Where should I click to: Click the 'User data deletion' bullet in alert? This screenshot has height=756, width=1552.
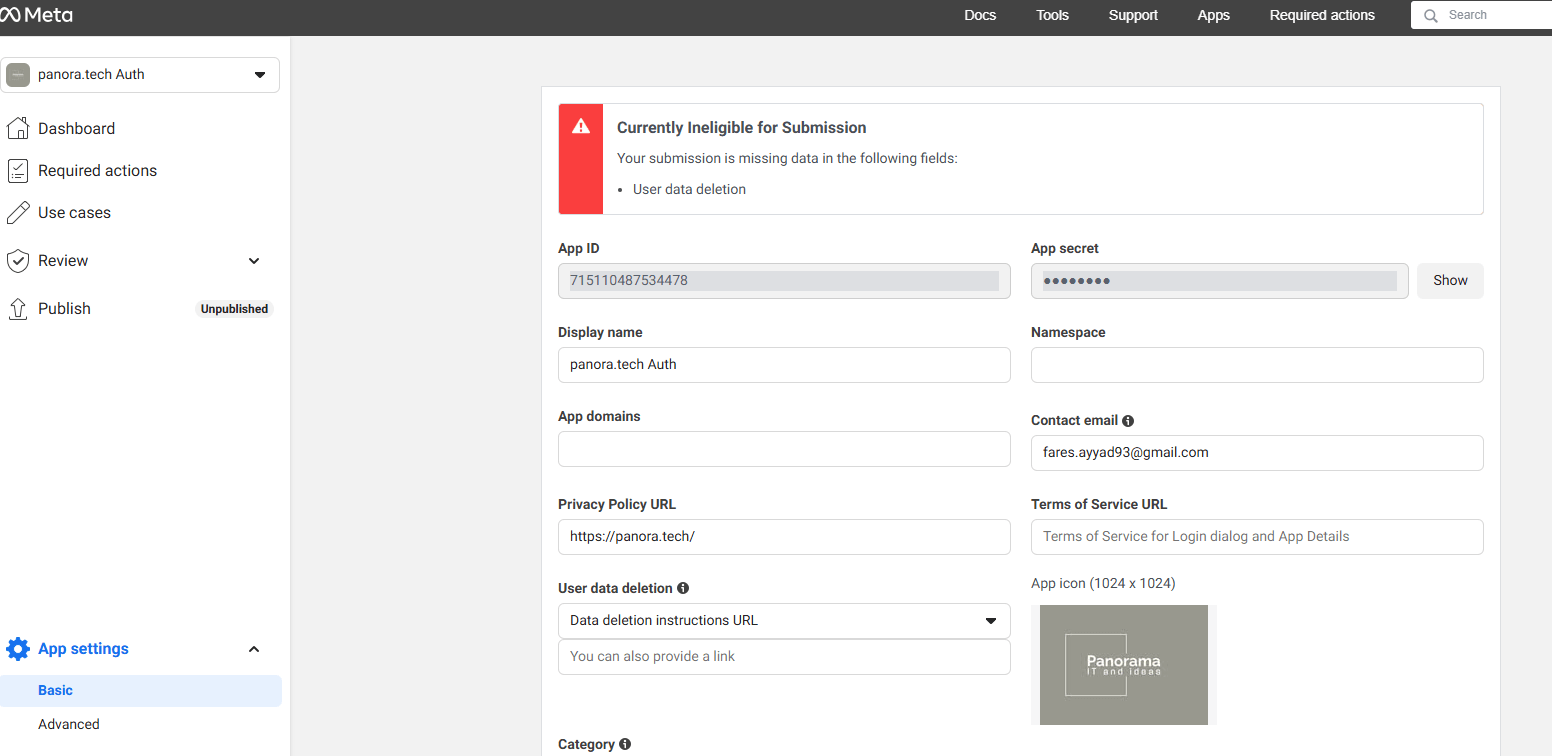click(689, 189)
